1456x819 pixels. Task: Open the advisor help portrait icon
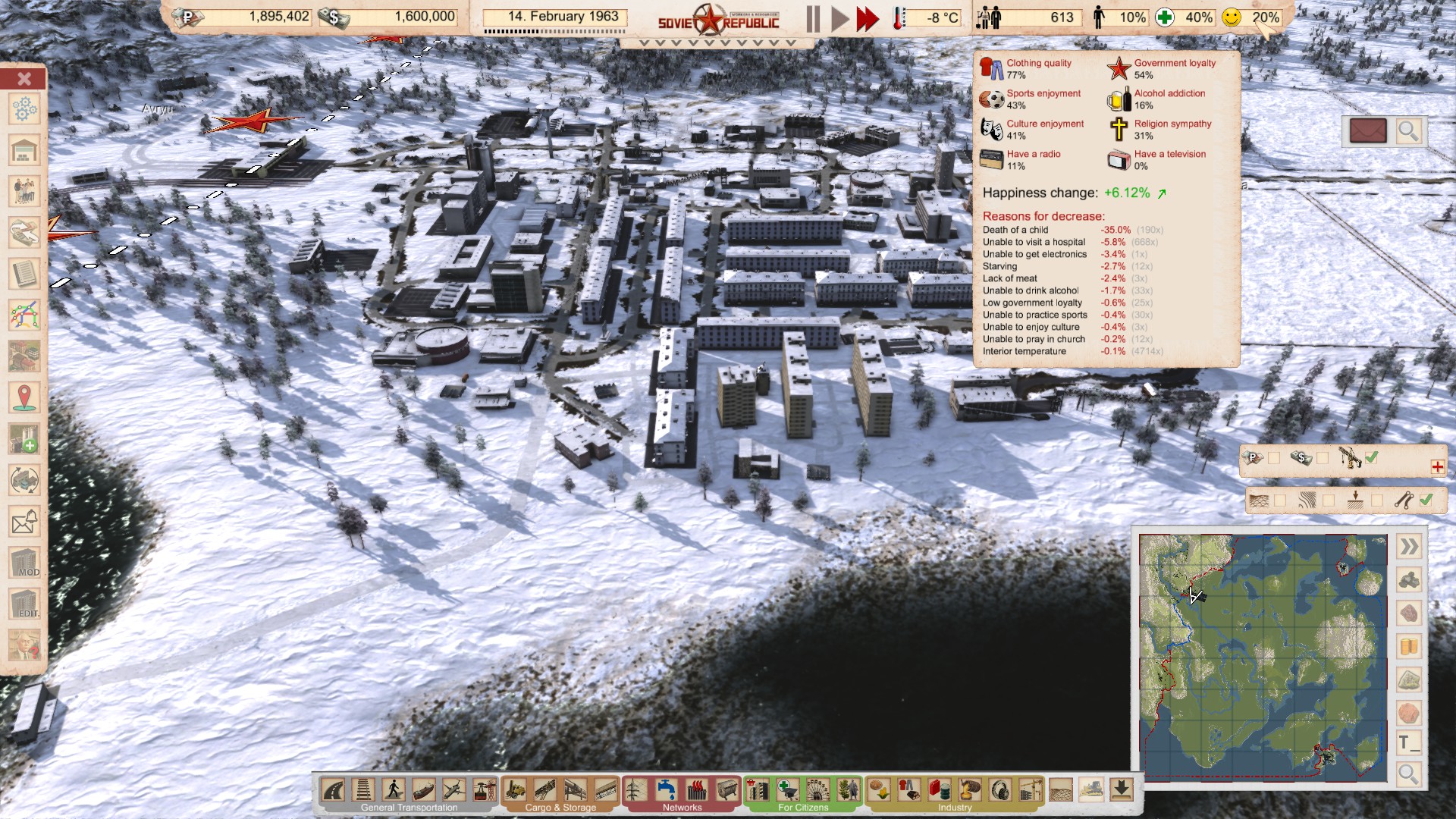pos(24,645)
